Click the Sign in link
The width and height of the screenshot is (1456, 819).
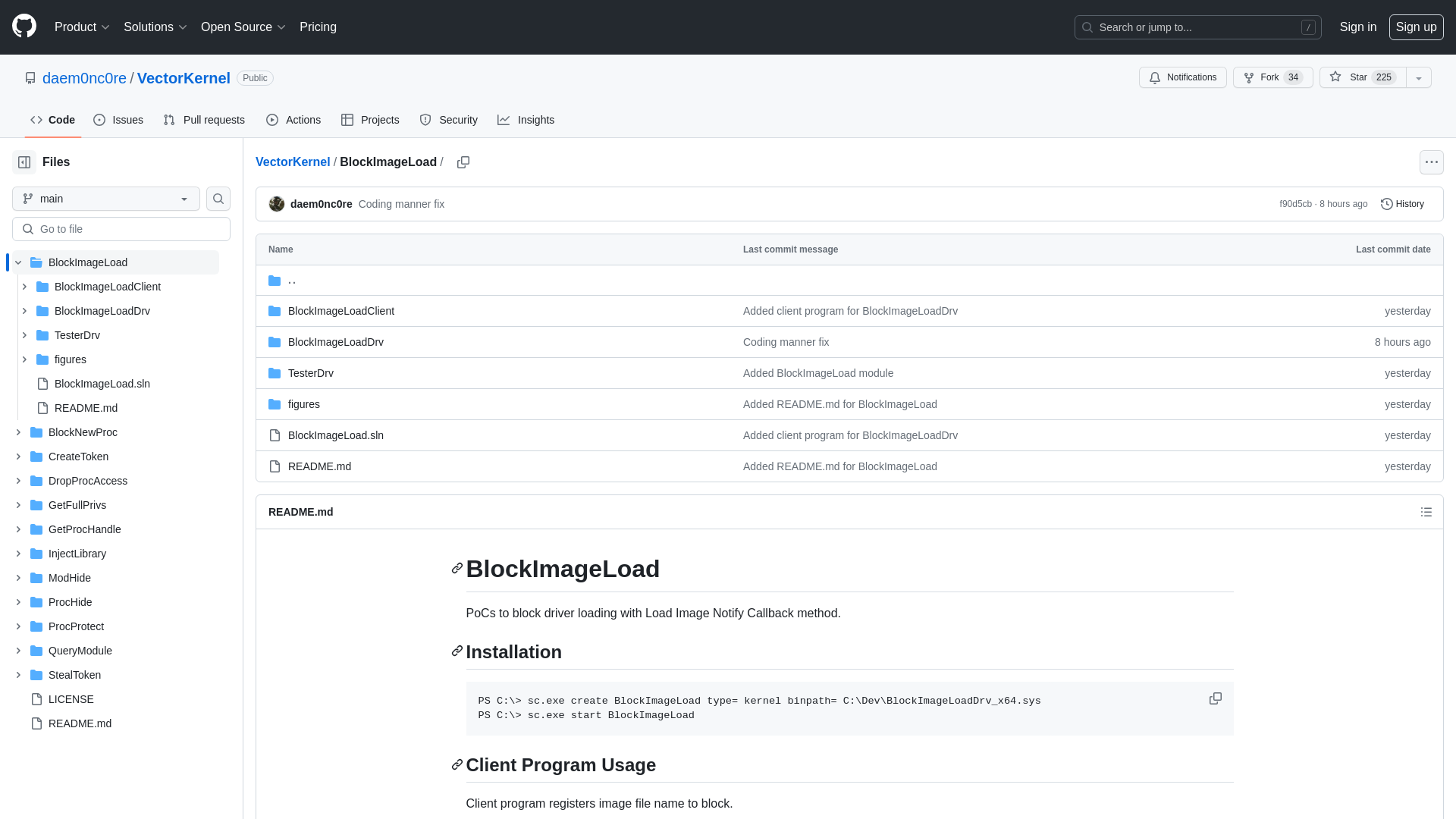(1357, 27)
